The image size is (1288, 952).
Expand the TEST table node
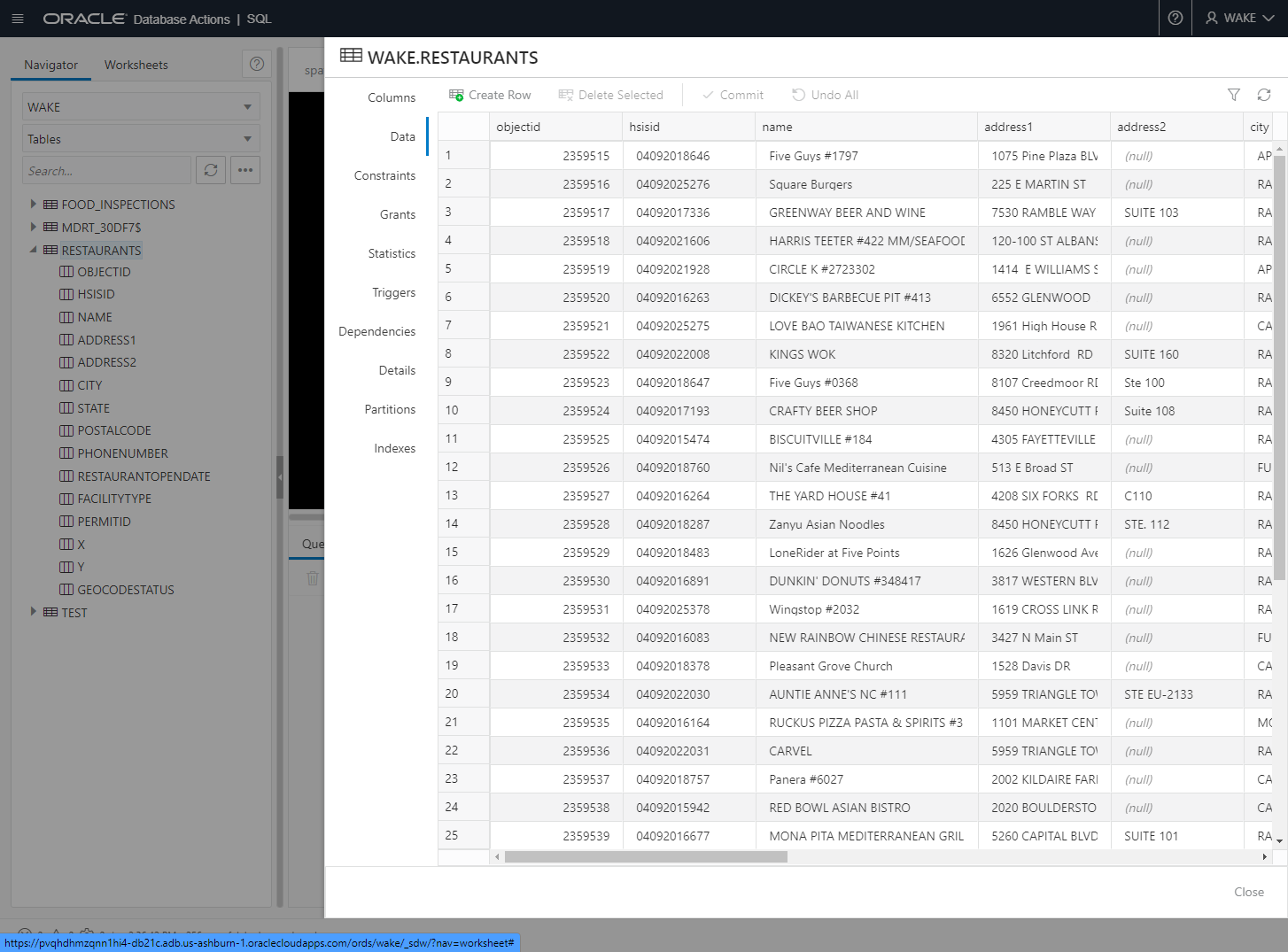coord(34,612)
